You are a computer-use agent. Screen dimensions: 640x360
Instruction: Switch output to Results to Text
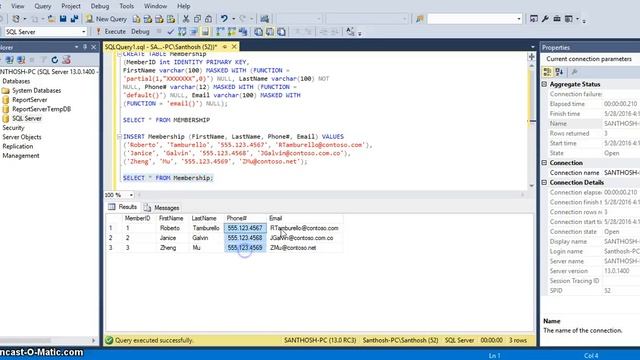point(258,31)
